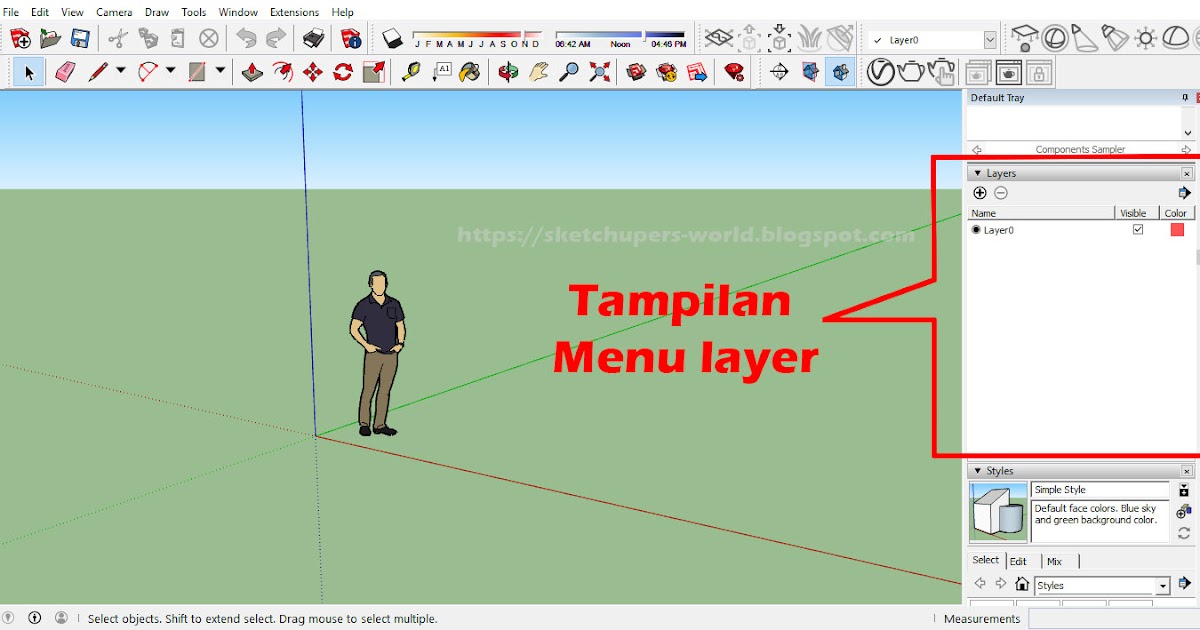Select the Eraser tool

coord(65,72)
